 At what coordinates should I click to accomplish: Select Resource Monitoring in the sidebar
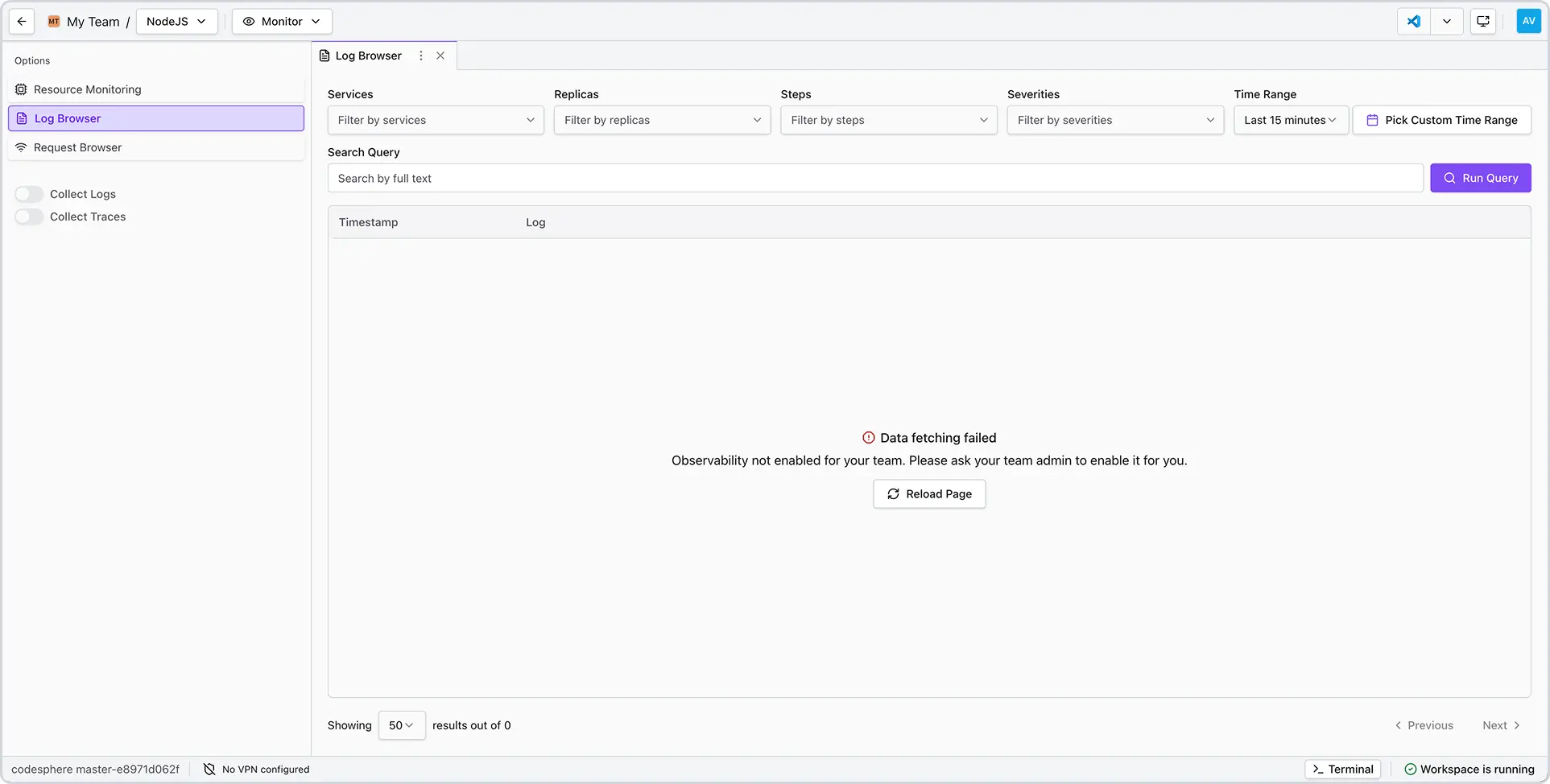(x=86, y=89)
